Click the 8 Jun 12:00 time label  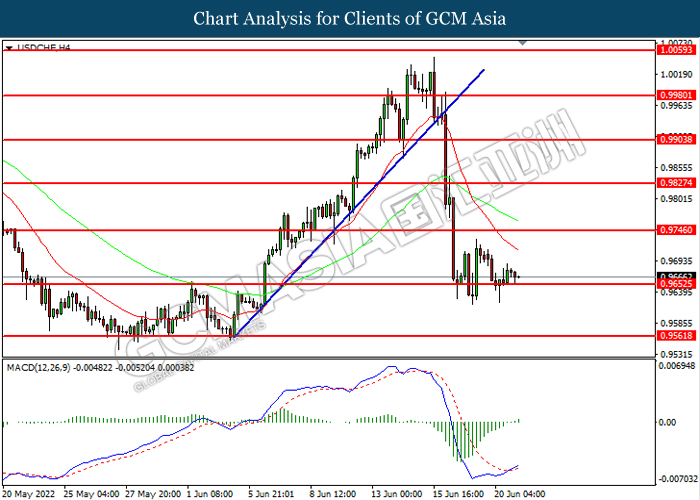point(333,494)
